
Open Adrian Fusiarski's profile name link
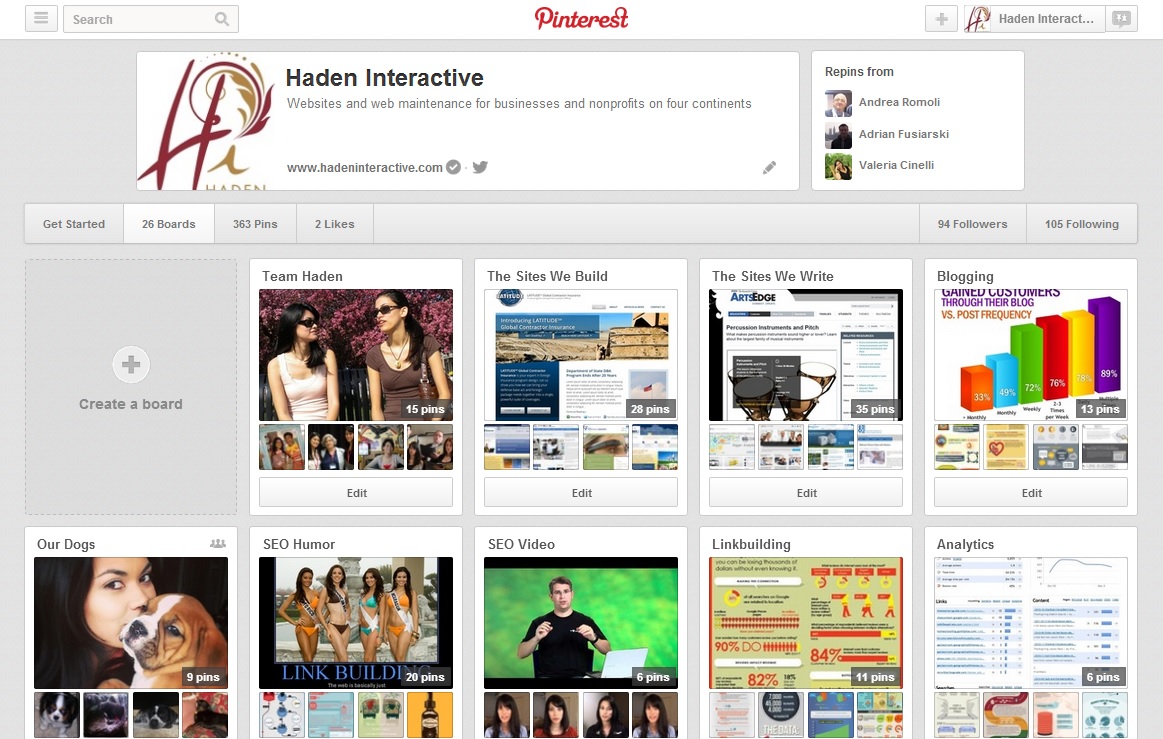point(903,134)
